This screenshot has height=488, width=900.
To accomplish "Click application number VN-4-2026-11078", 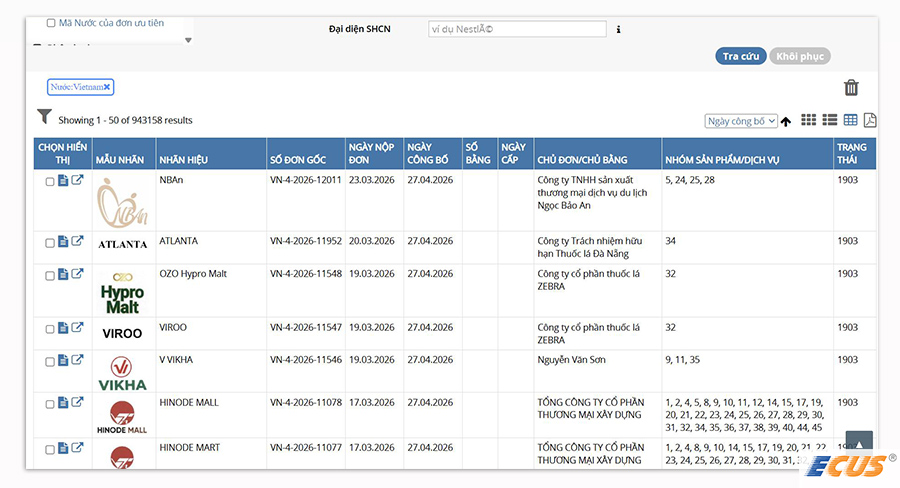I will [x=305, y=402].
